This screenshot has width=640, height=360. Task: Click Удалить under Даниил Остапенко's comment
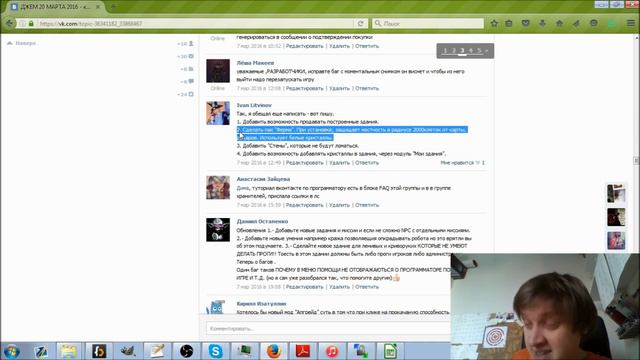340,287
